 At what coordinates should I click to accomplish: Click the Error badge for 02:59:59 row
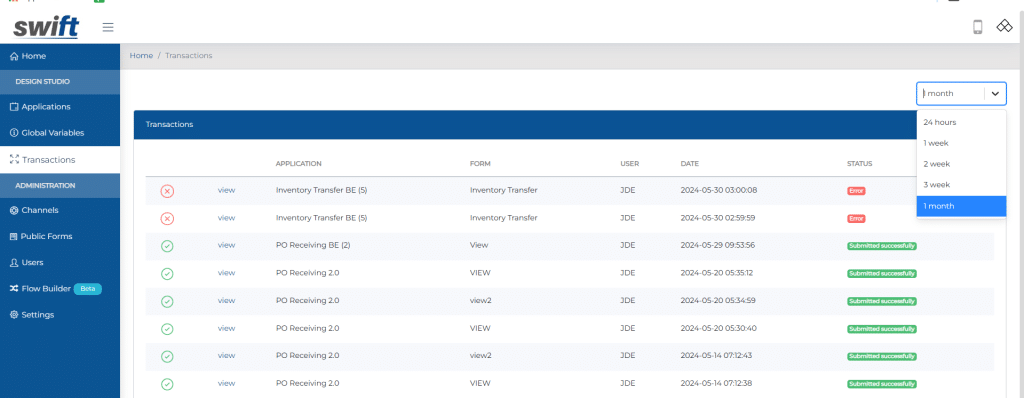(x=856, y=218)
